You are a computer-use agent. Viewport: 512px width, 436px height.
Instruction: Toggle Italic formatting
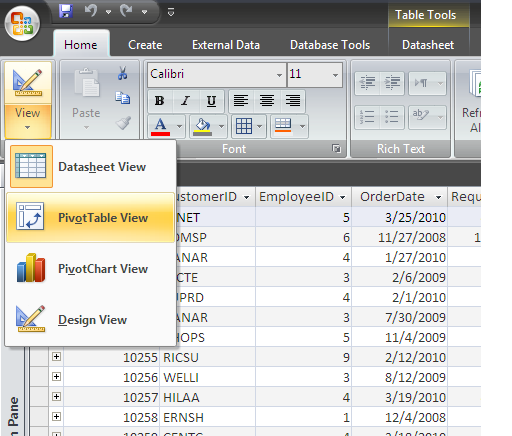pyautogui.click(x=185, y=101)
